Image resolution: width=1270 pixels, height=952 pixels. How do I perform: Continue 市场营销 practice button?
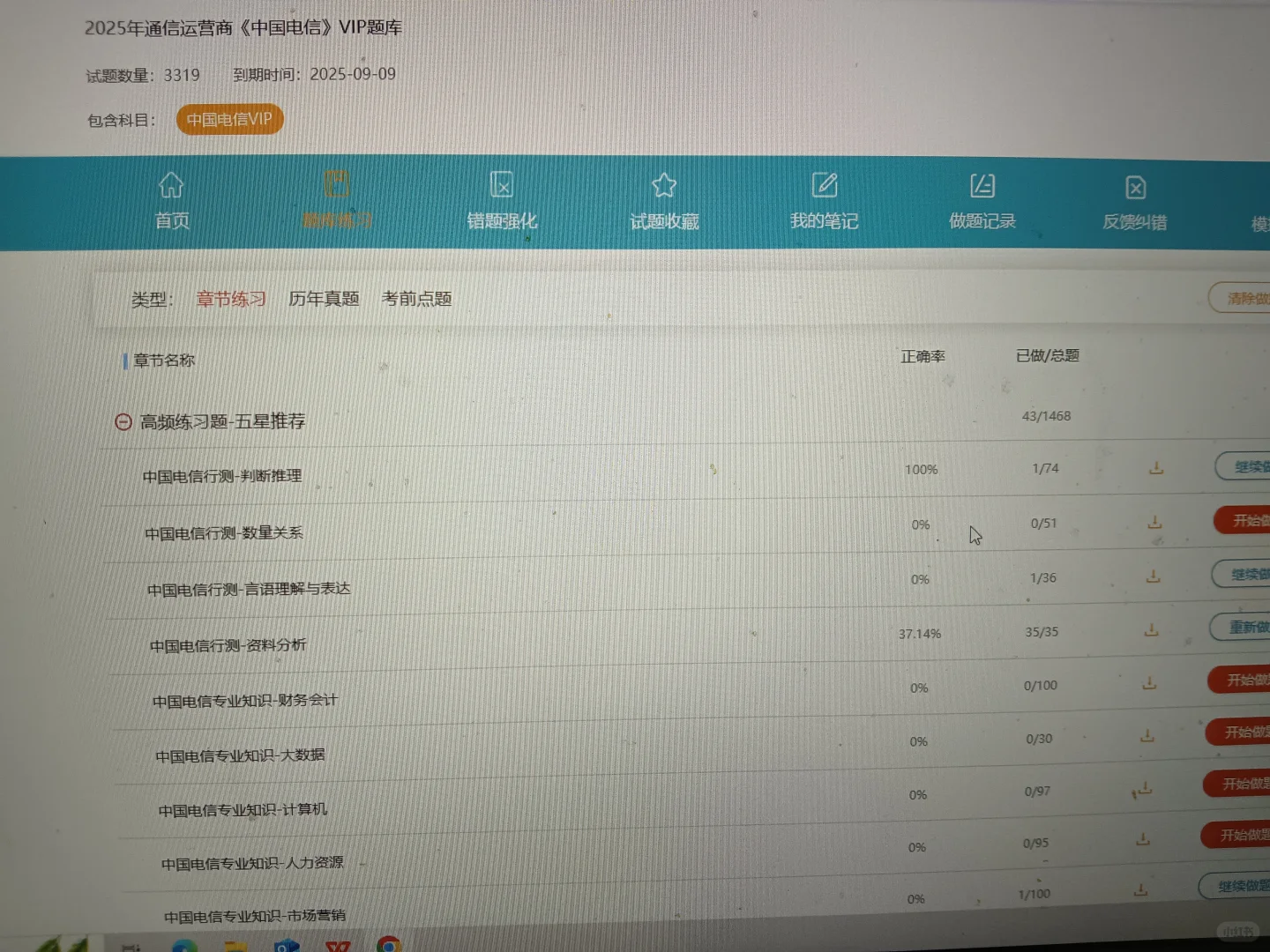(x=1235, y=886)
